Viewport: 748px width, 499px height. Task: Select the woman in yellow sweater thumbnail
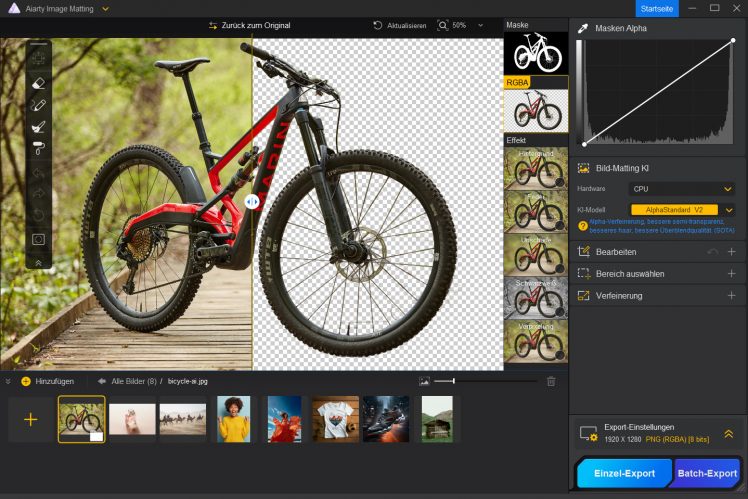[234, 419]
